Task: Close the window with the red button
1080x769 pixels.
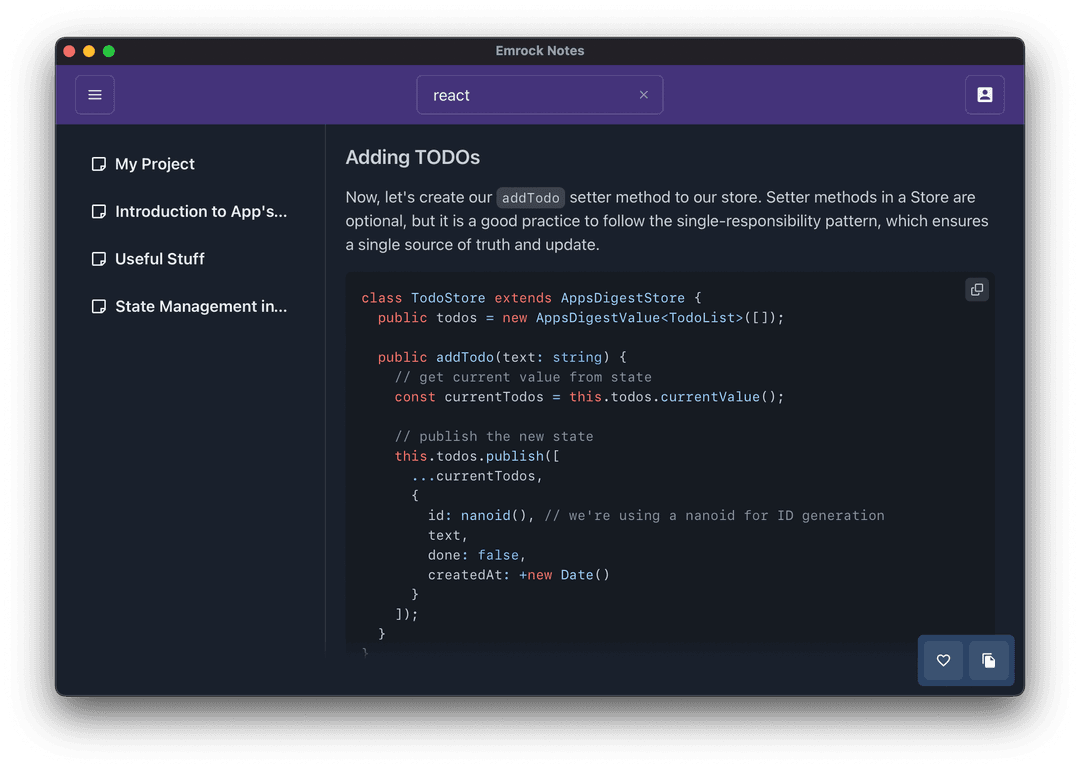Action: click(x=69, y=51)
